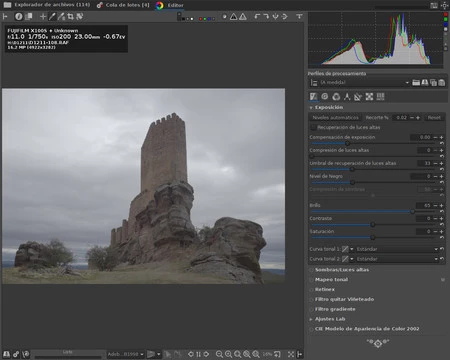Toggle before/after view icon
The height and width of the screenshot is (360, 450).
pyautogui.click(x=29, y=16)
